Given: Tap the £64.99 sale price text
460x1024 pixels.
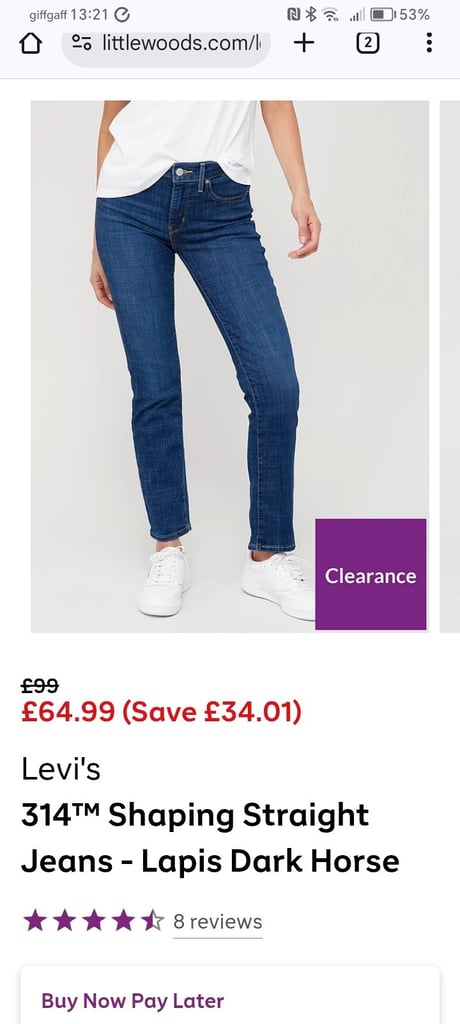Looking at the screenshot, I should tap(68, 711).
